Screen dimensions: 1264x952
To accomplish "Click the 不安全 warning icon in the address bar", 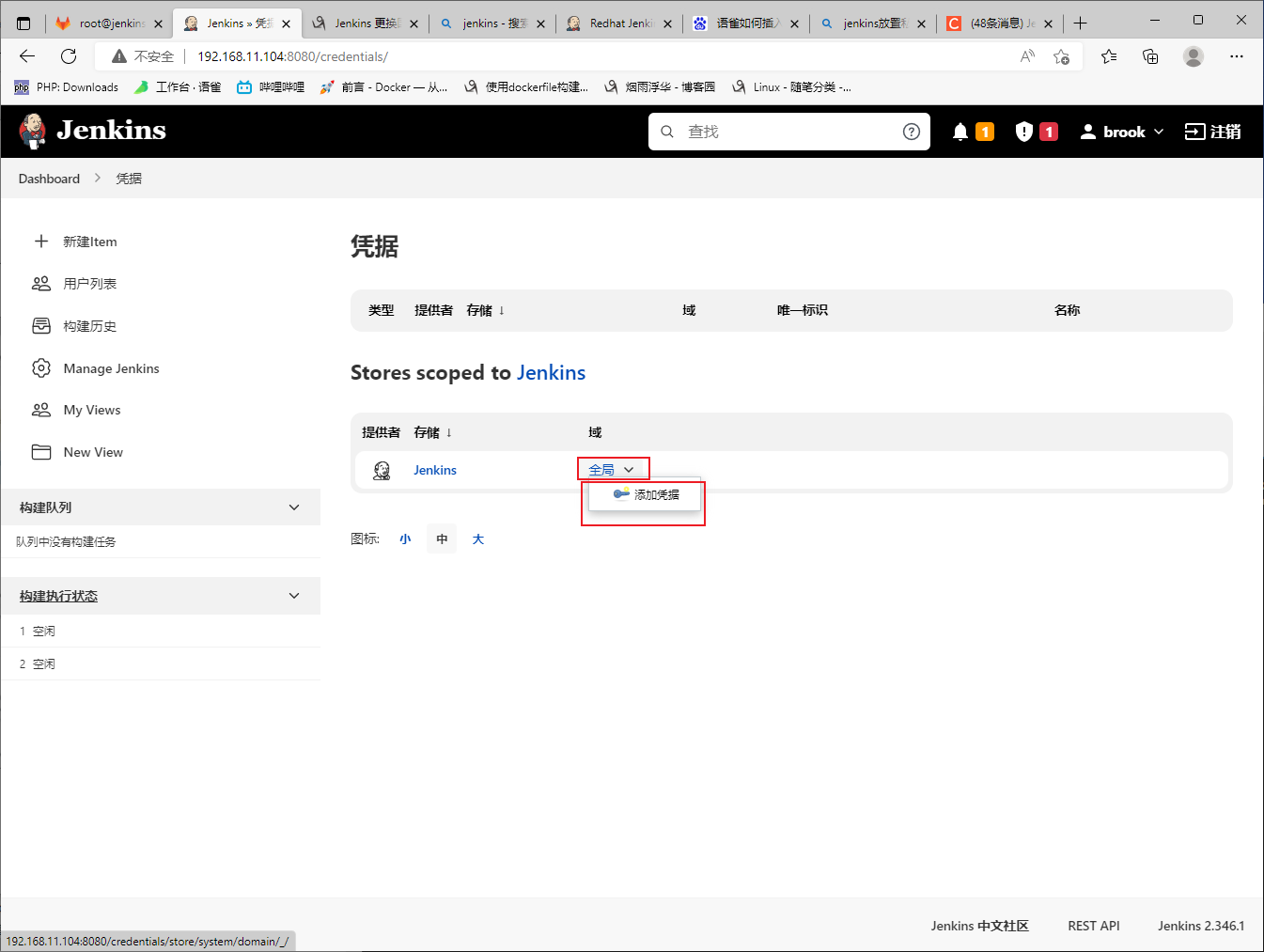I will 119,56.
